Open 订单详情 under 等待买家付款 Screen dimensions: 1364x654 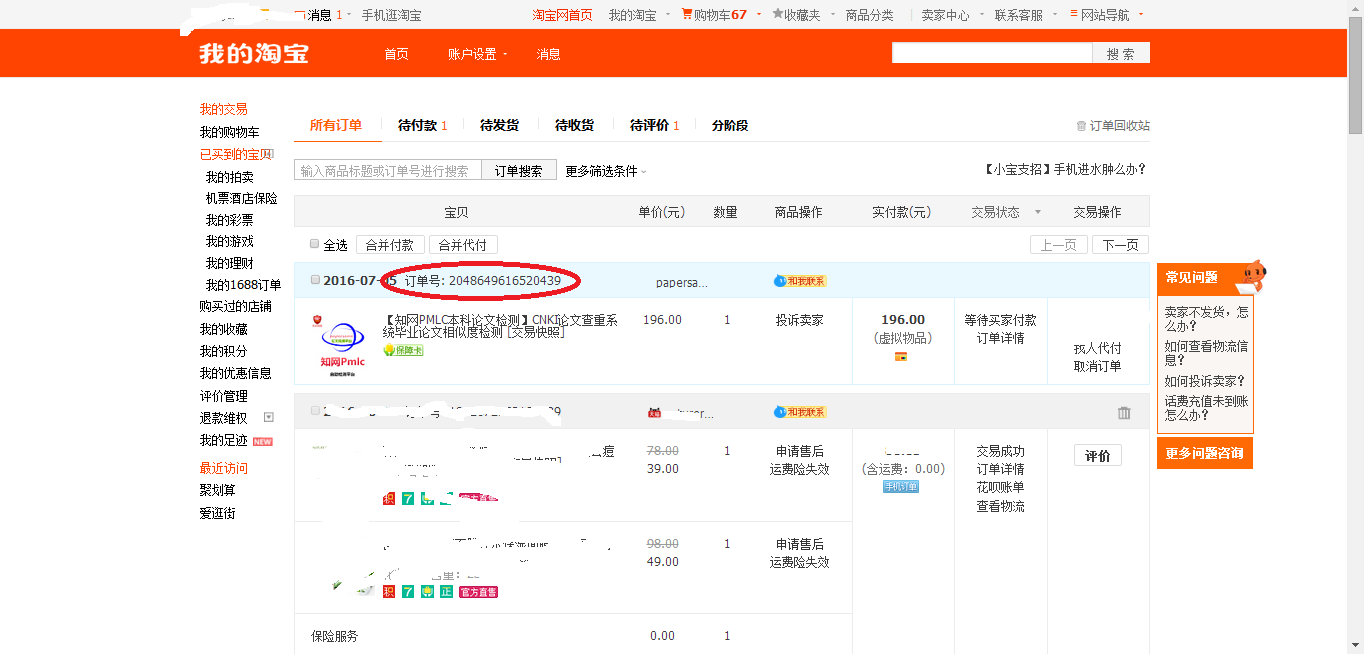pyautogui.click(x=1000, y=338)
